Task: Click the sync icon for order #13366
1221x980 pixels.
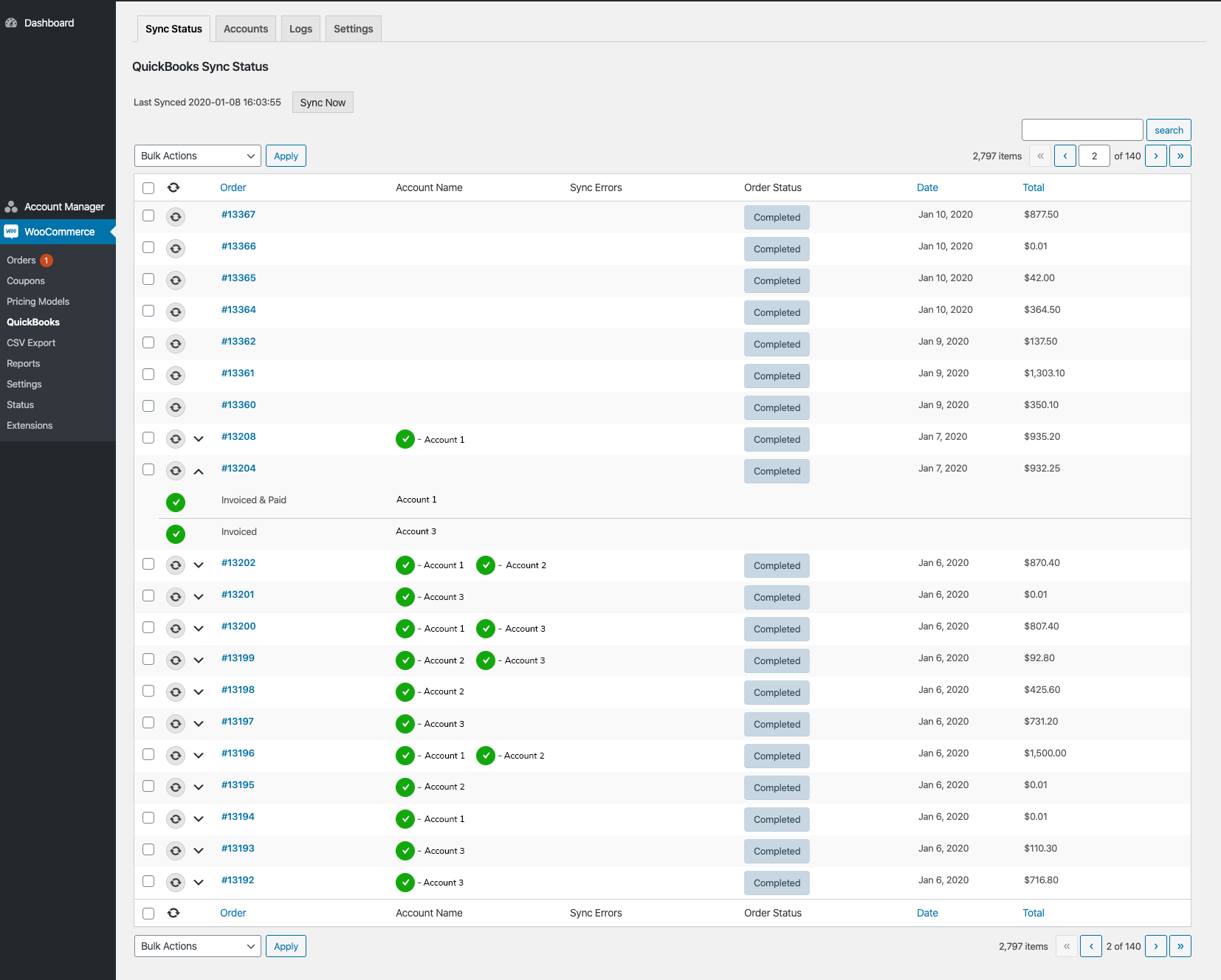Action: (x=176, y=249)
